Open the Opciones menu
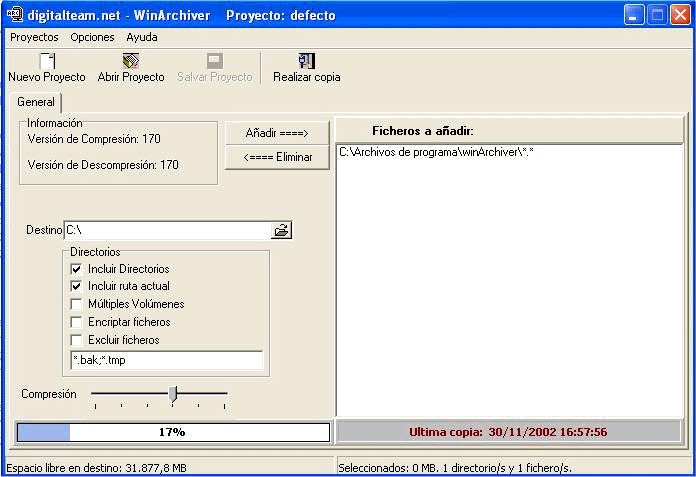The image size is (696, 477). pyautogui.click(x=92, y=37)
